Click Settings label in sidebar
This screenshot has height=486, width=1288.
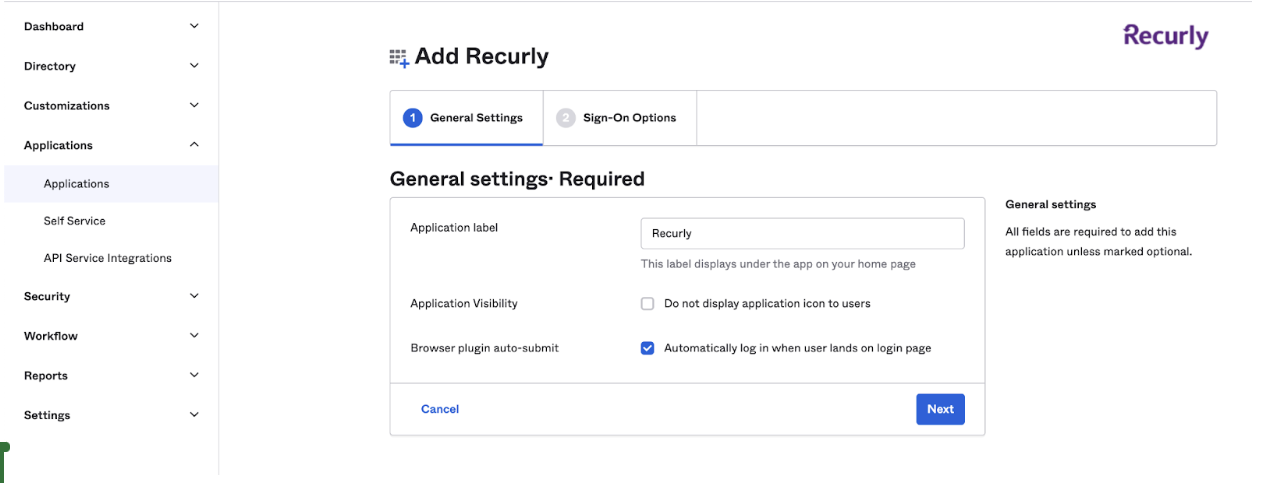coord(47,415)
